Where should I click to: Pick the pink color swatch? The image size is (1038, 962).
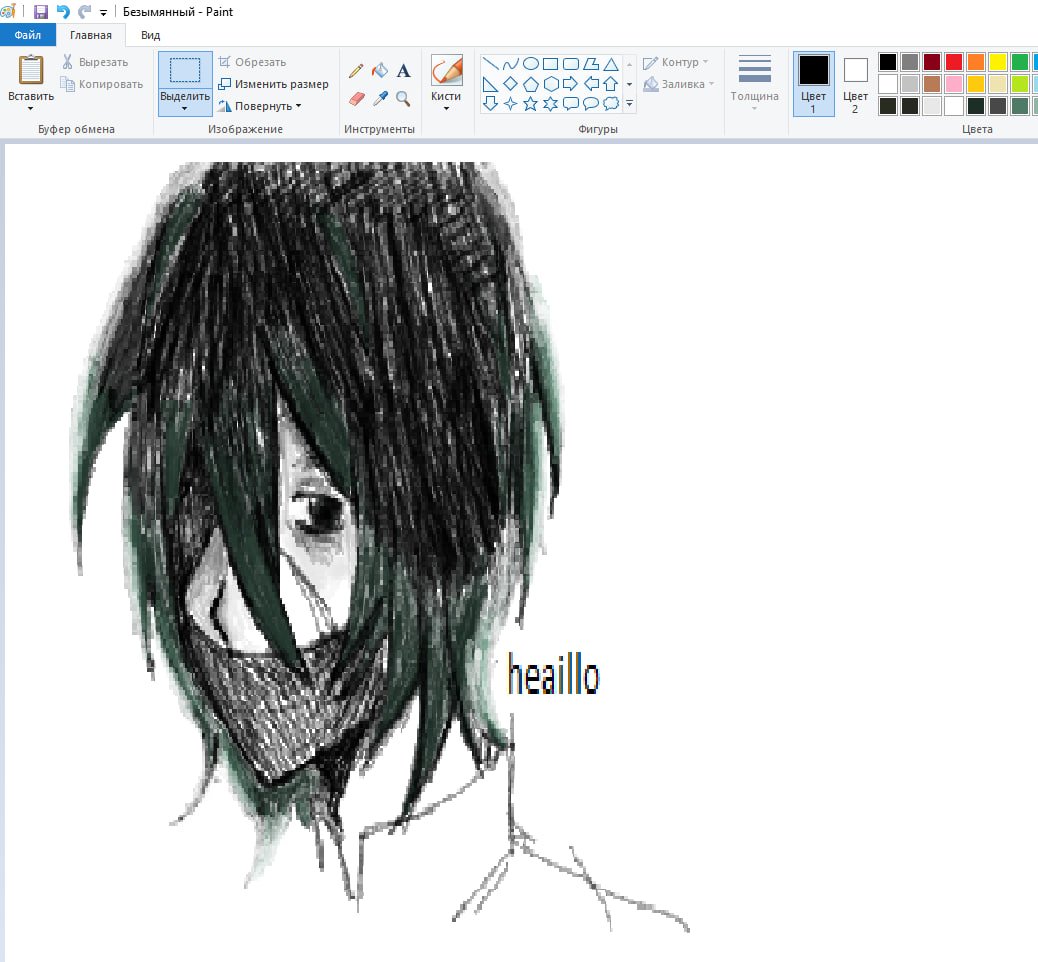click(x=954, y=84)
